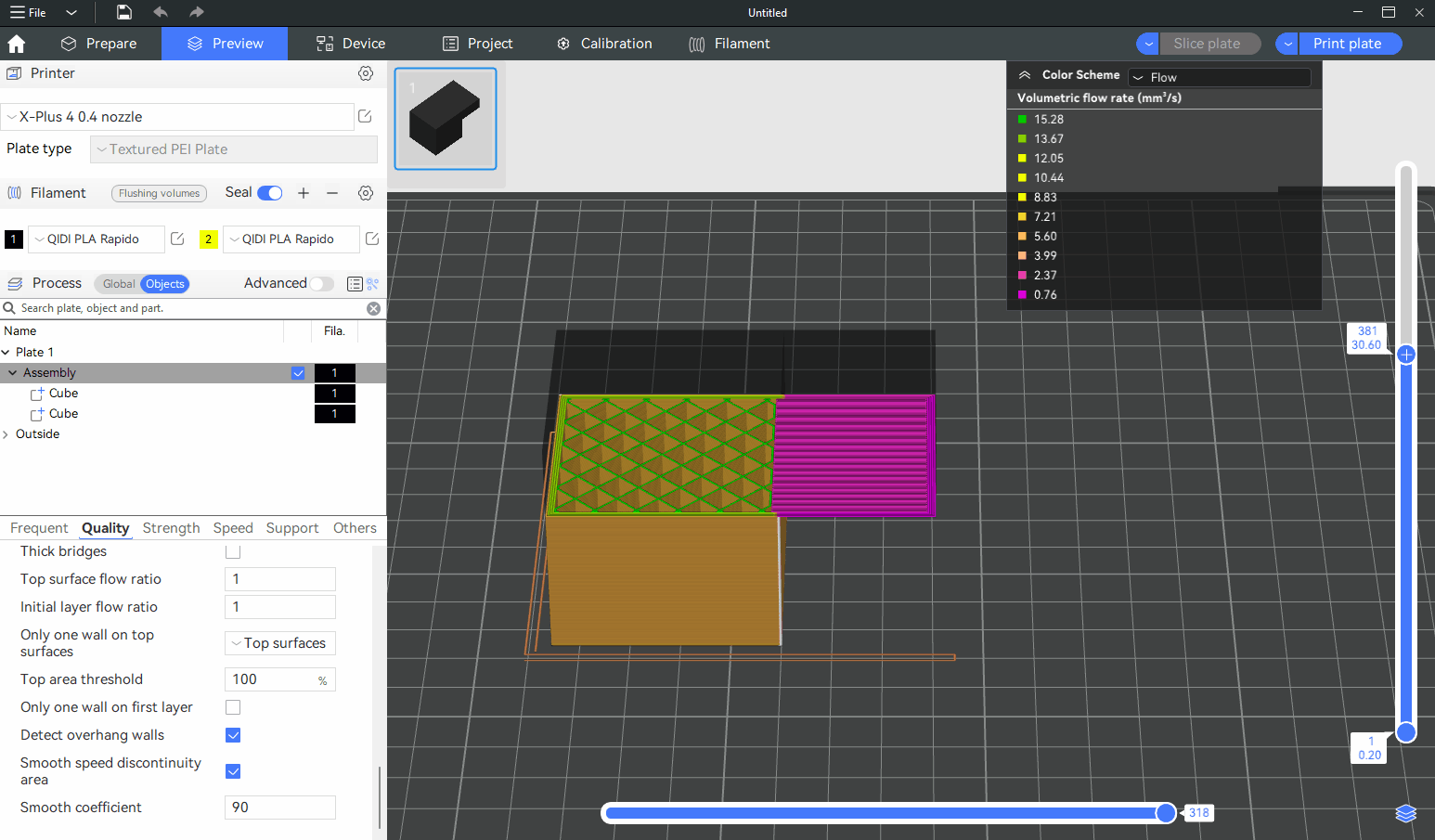Clear the object search field
This screenshot has height=840, width=1435.
tap(373, 308)
